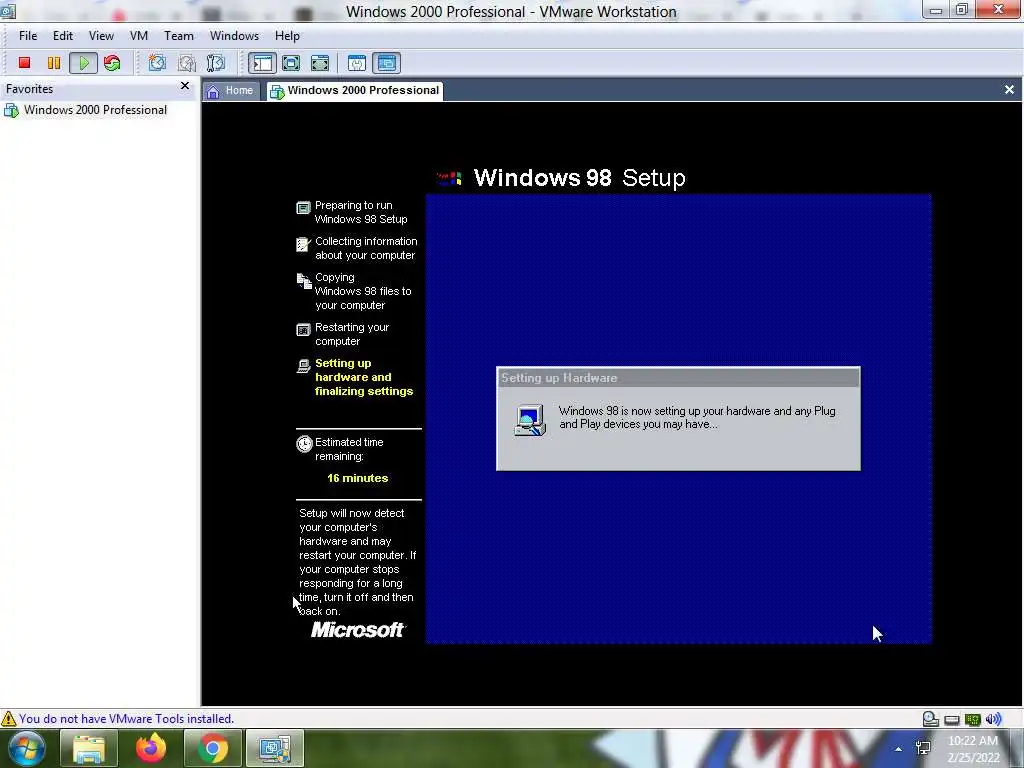Click the hard disk status icon

(931, 719)
